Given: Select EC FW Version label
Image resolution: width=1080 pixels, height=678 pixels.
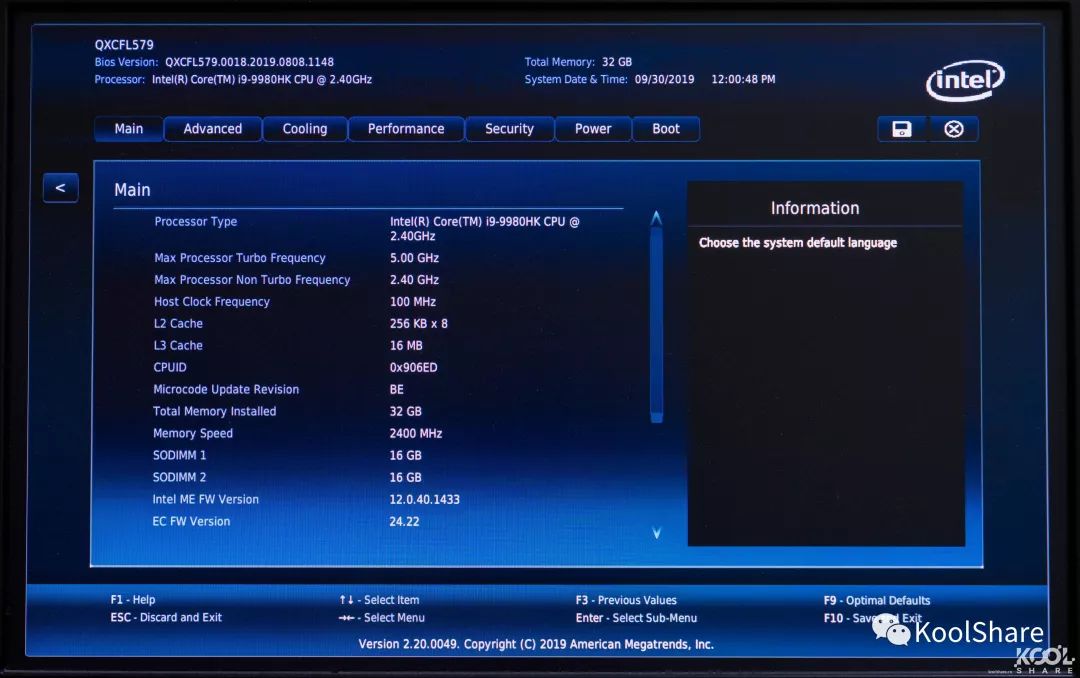Looking at the screenshot, I should point(191,522).
